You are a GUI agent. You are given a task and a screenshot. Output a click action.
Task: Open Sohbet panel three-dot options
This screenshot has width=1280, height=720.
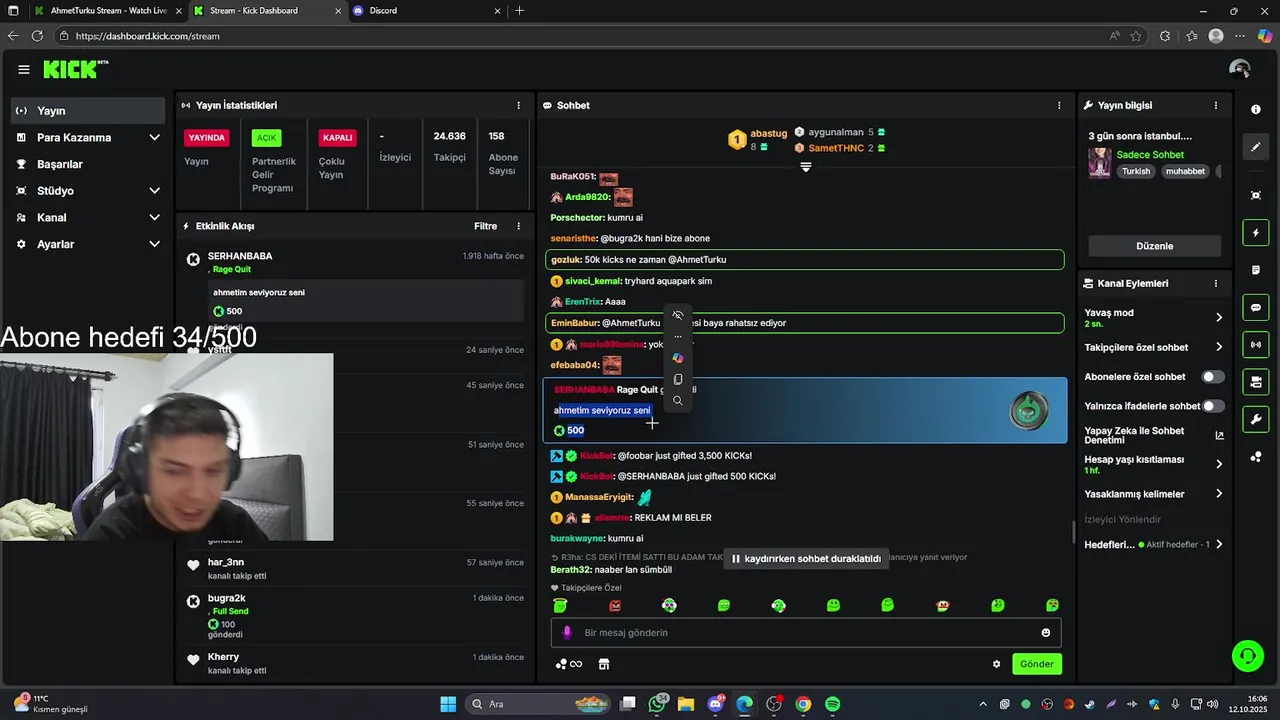coord(1059,105)
